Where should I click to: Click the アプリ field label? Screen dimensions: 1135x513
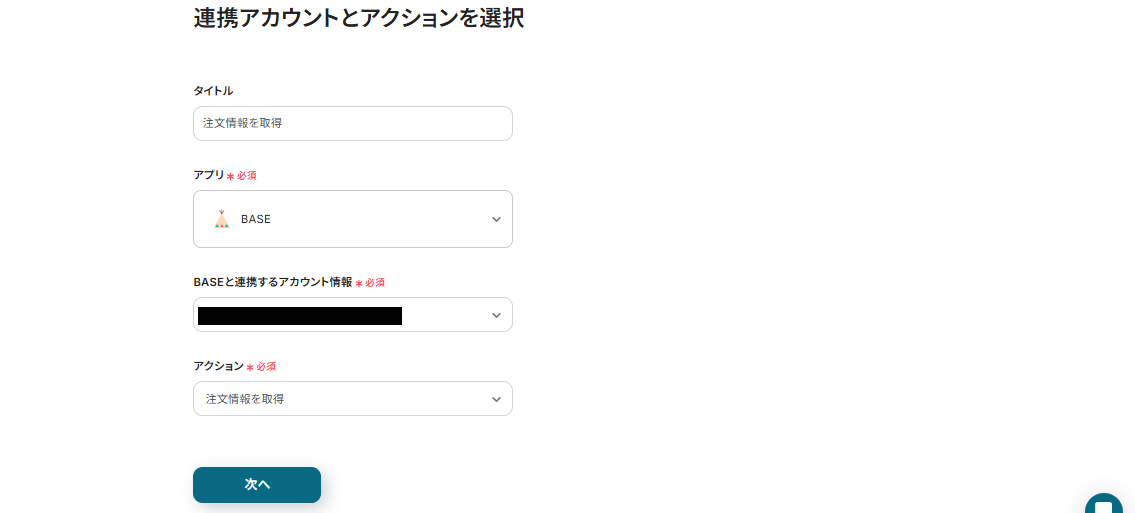(209, 175)
